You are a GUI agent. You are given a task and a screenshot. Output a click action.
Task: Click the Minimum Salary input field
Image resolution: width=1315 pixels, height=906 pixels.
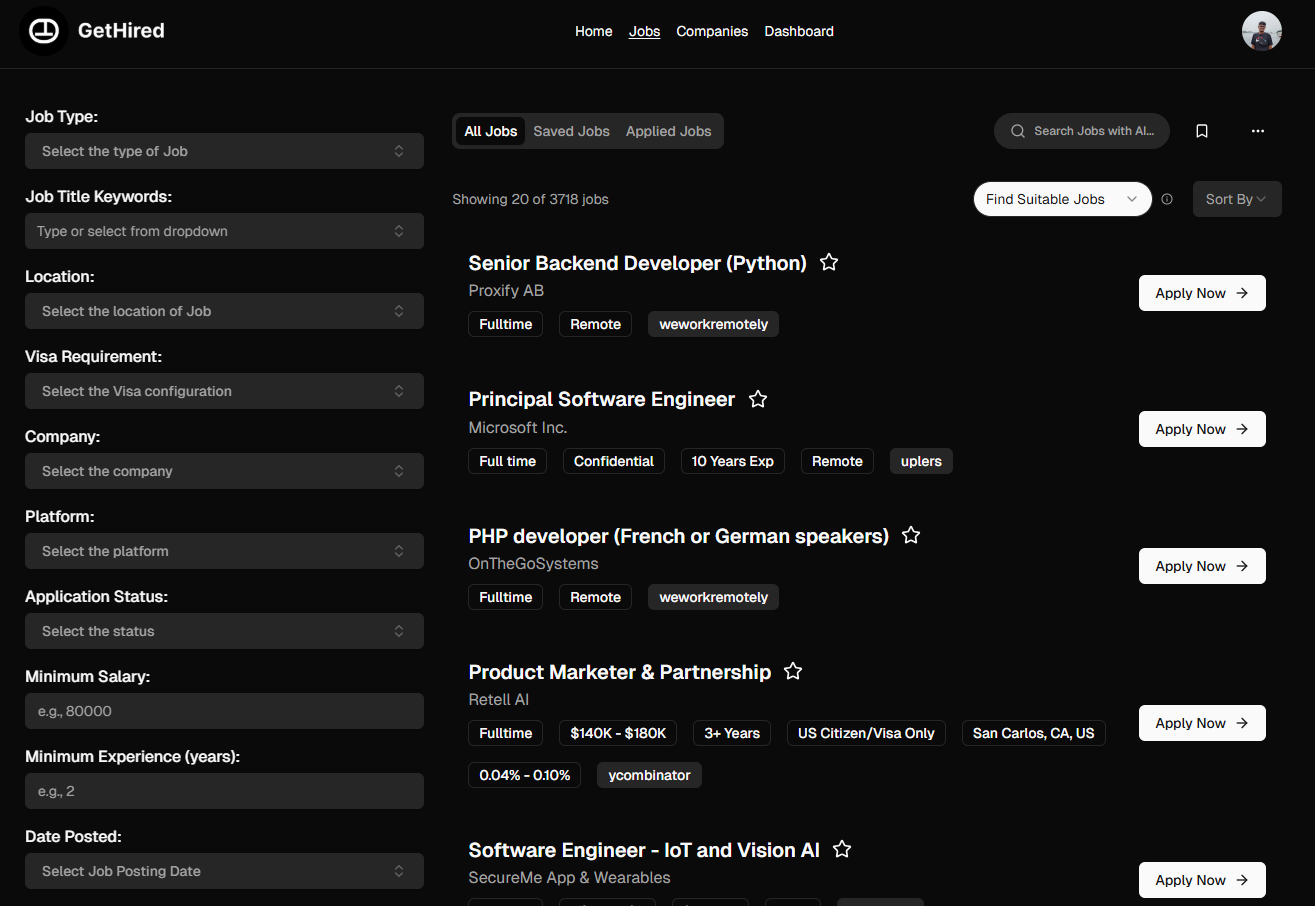[224, 711]
